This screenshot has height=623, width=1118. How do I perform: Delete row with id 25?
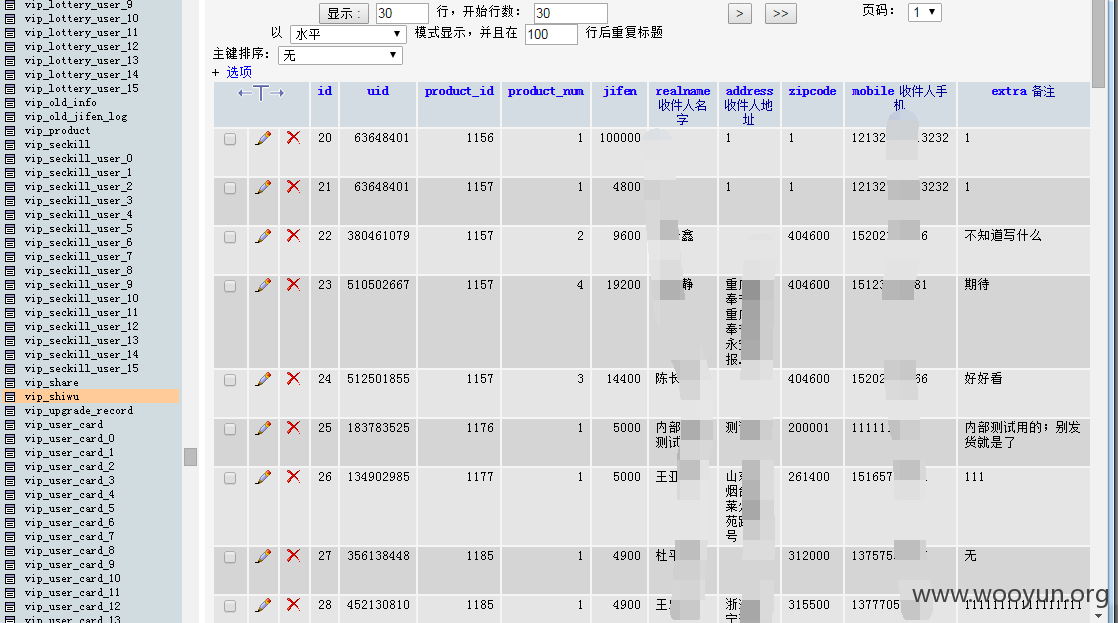(293, 428)
